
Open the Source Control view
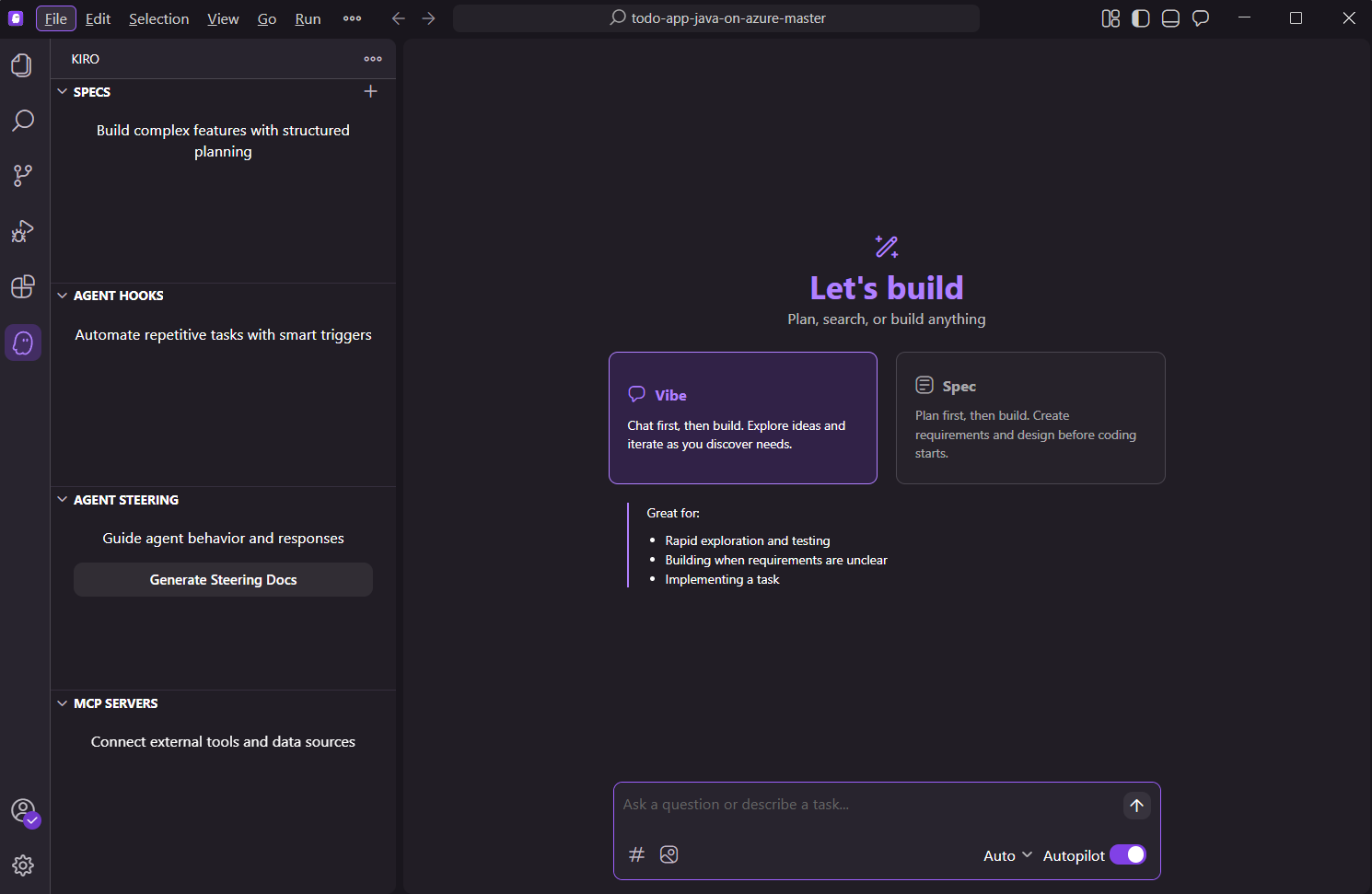point(22,176)
